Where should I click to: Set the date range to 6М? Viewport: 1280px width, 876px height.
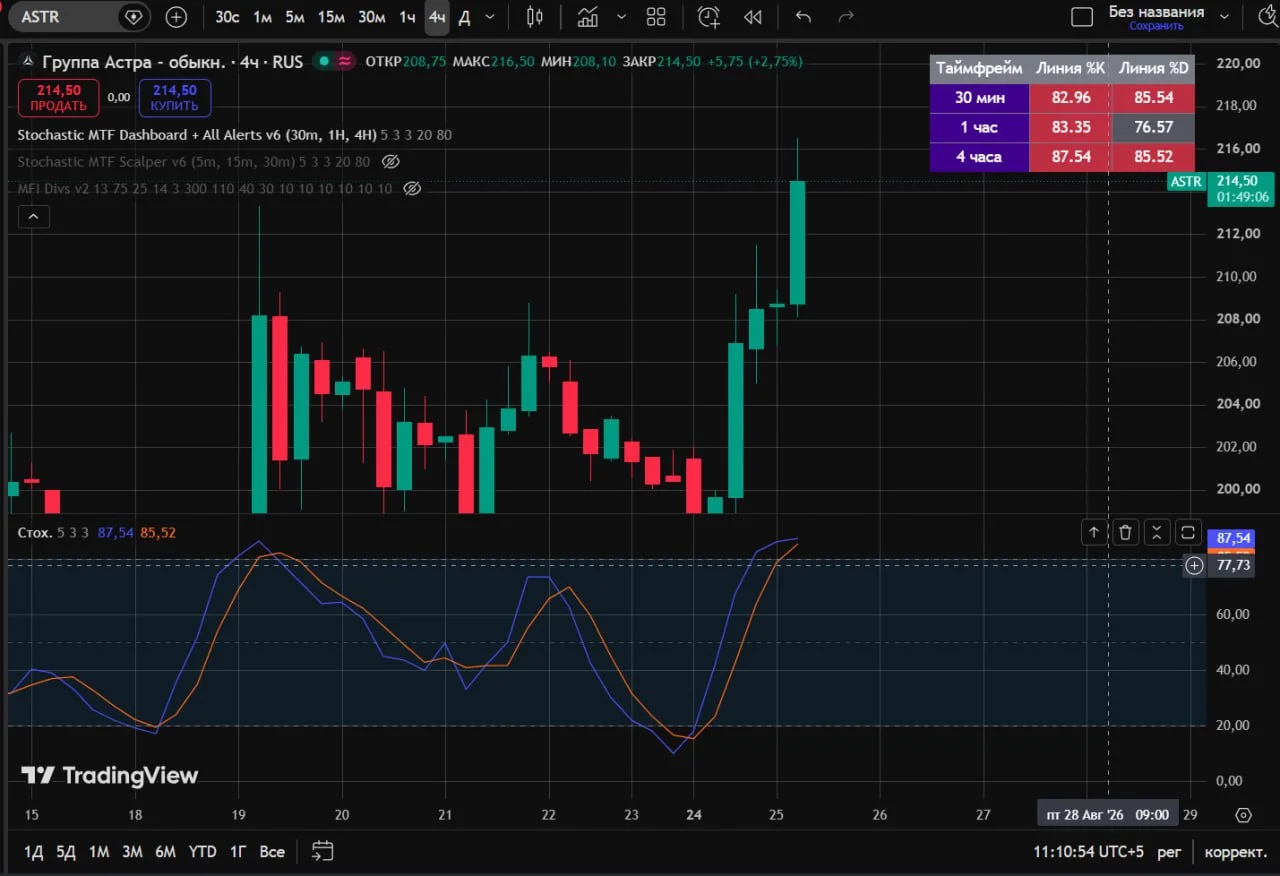click(x=165, y=852)
